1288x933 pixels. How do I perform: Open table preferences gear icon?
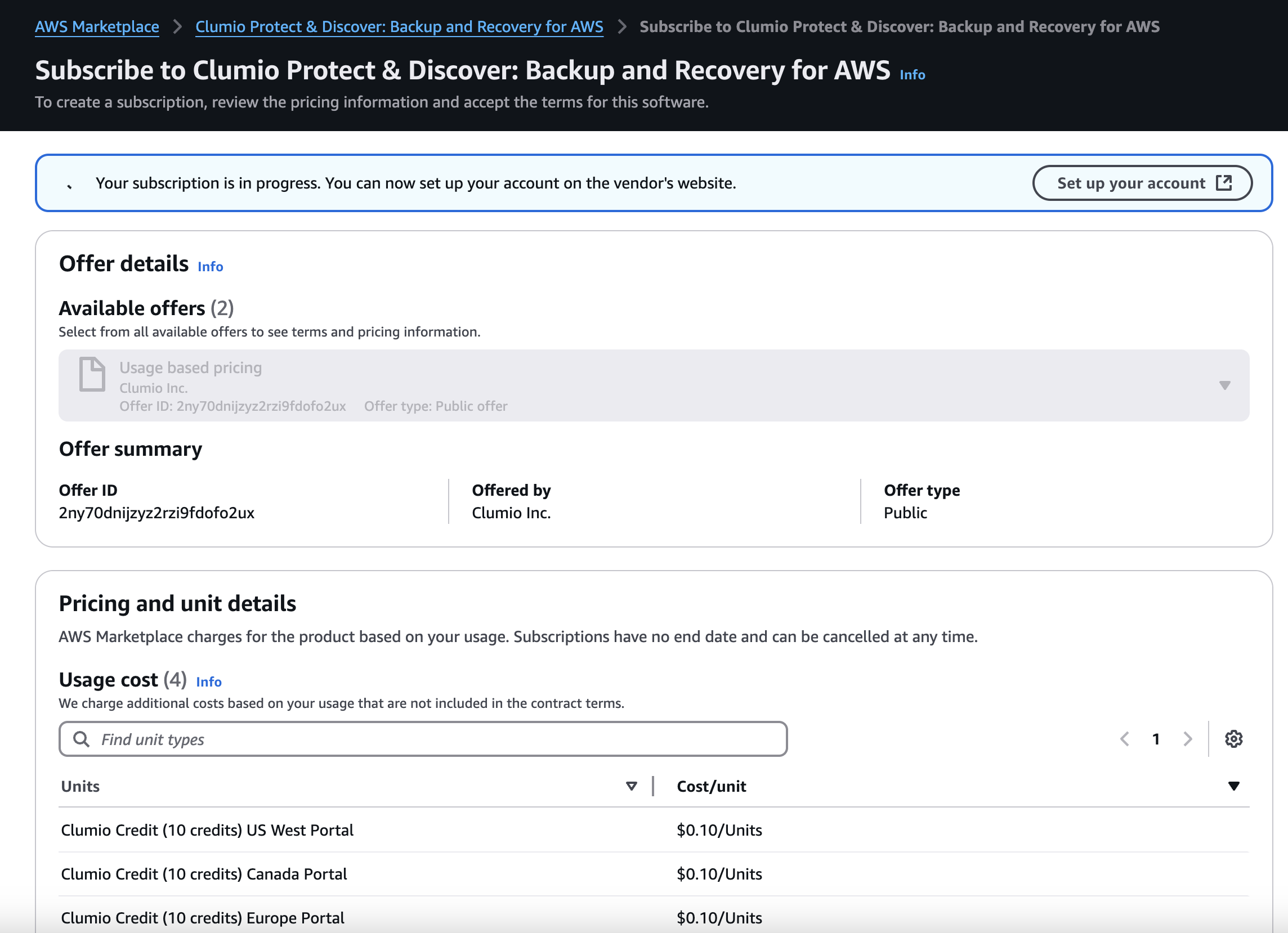pyautogui.click(x=1233, y=739)
